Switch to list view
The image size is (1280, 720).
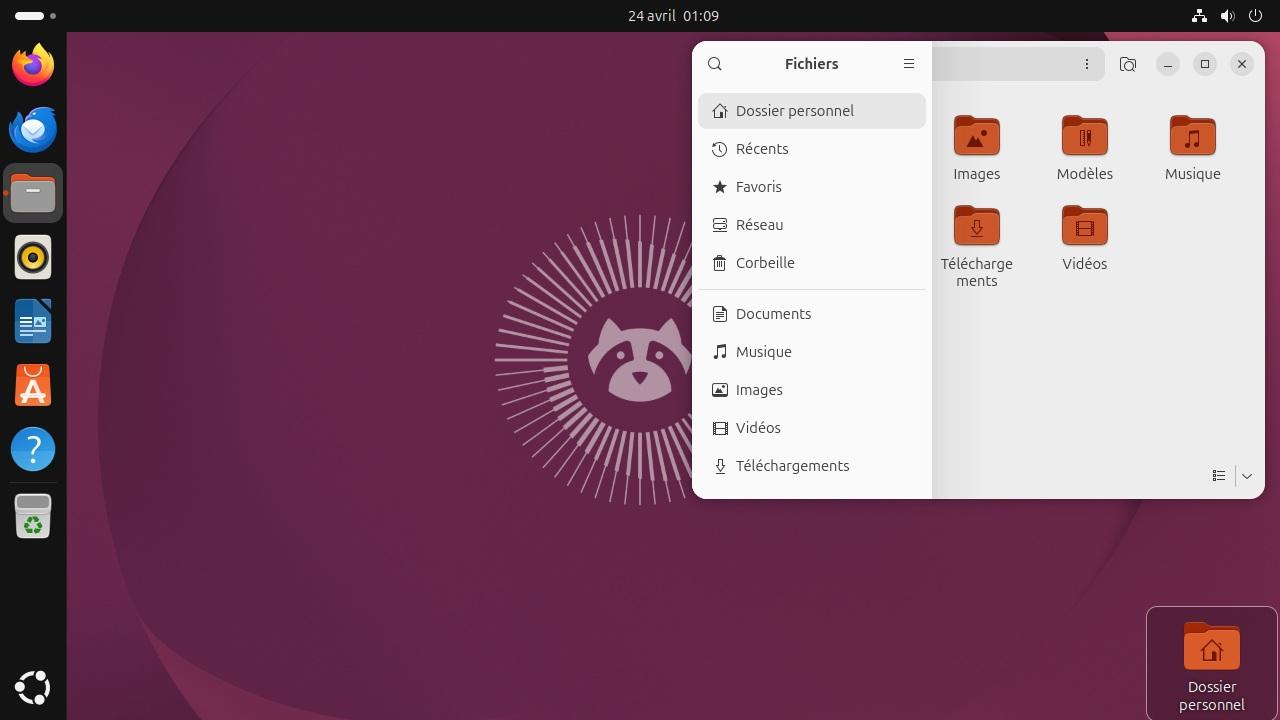point(1219,475)
